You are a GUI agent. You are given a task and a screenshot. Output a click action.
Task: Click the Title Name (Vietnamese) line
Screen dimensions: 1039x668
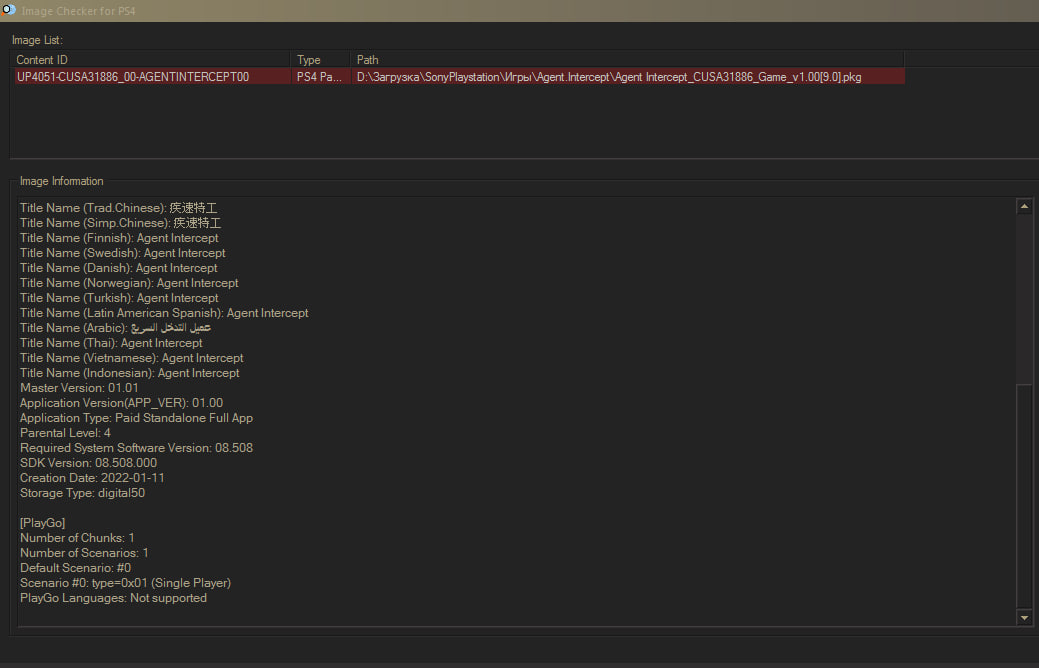pos(132,358)
